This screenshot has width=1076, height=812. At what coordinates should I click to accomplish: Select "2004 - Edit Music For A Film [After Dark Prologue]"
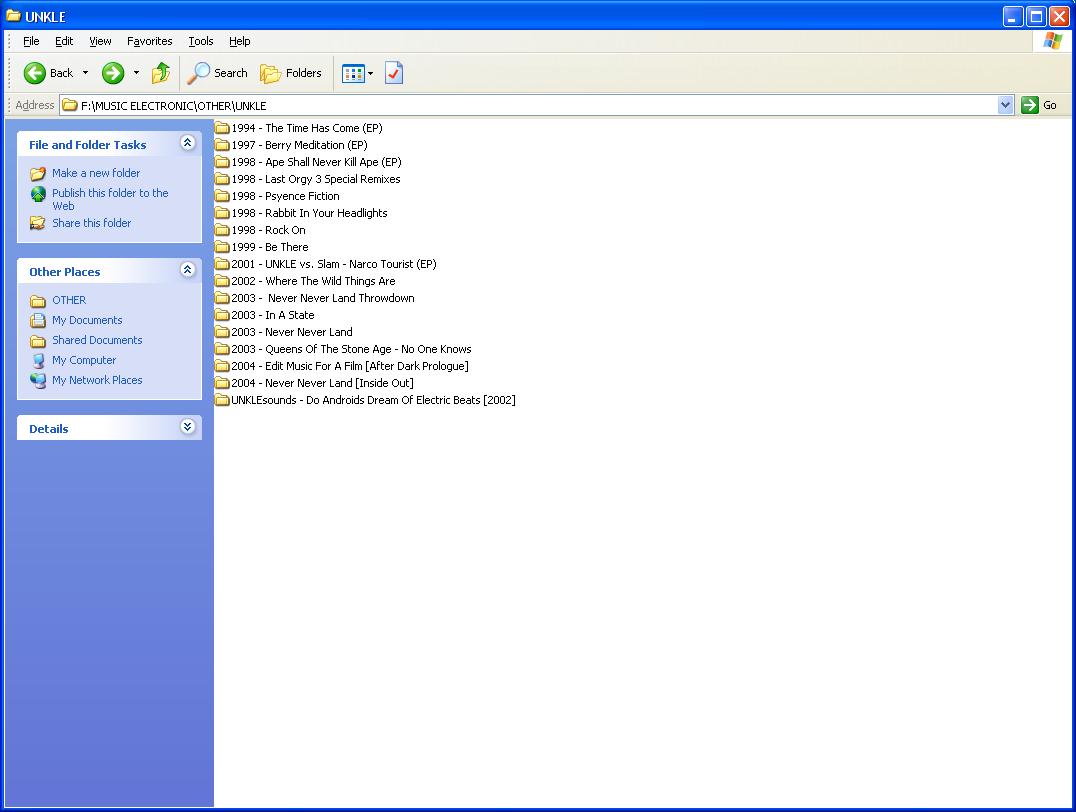coord(350,367)
